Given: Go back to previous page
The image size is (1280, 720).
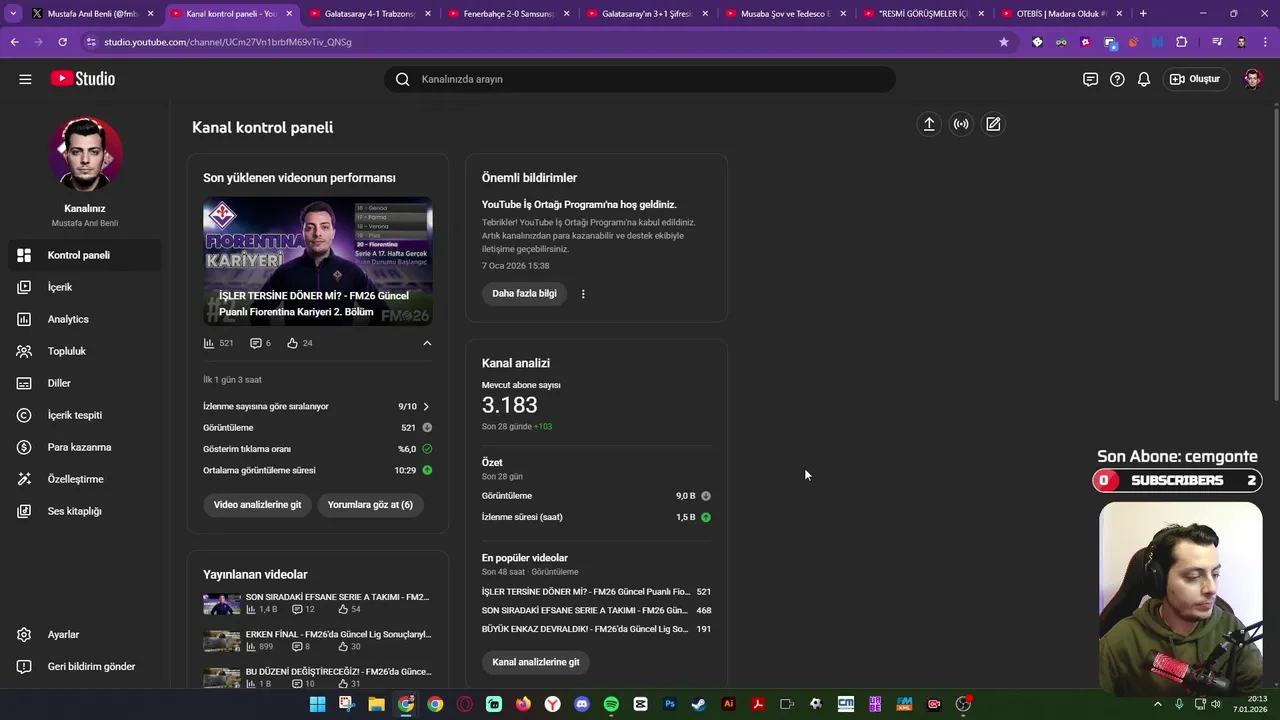Looking at the screenshot, I should click(14, 42).
